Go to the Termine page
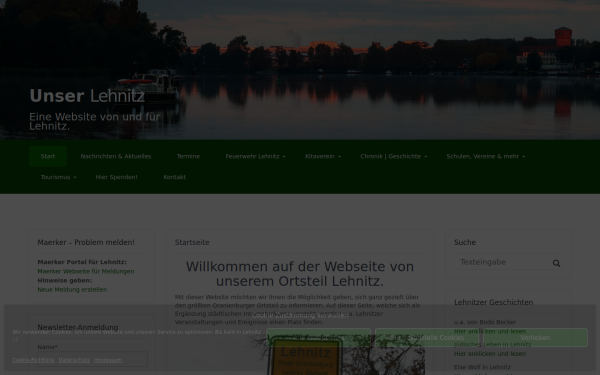The width and height of the screenshot is (600, 375). [188, 156]
